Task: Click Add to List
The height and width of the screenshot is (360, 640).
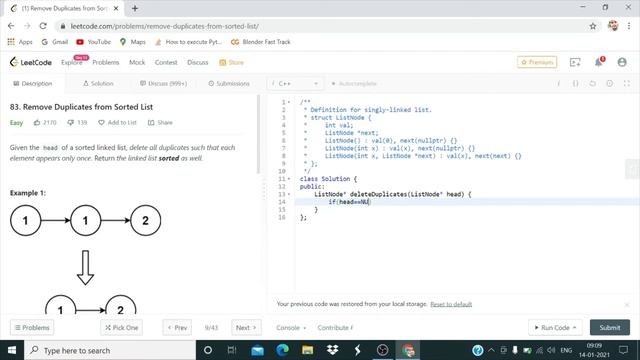Action: (117, 122)
